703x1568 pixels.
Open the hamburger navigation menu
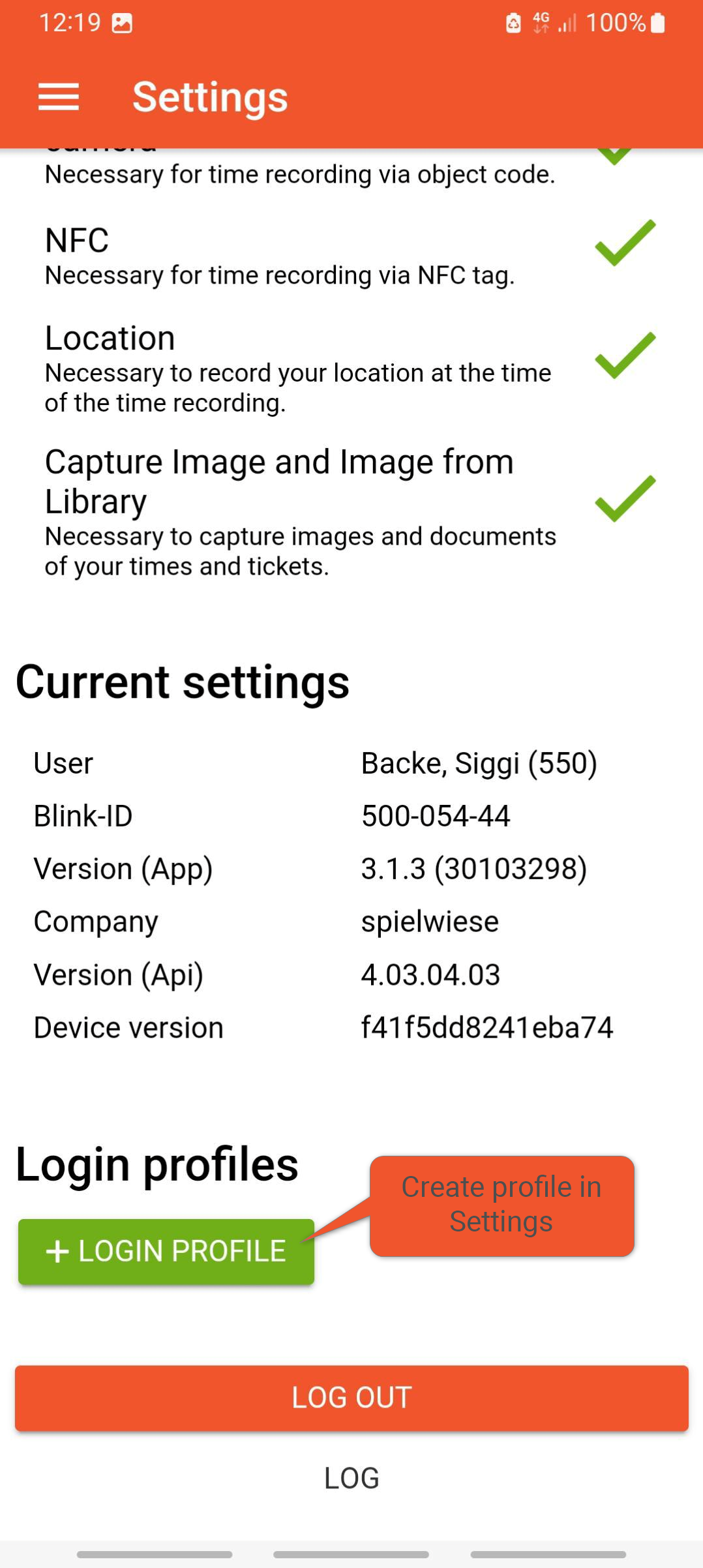click(x=59, y=97)
